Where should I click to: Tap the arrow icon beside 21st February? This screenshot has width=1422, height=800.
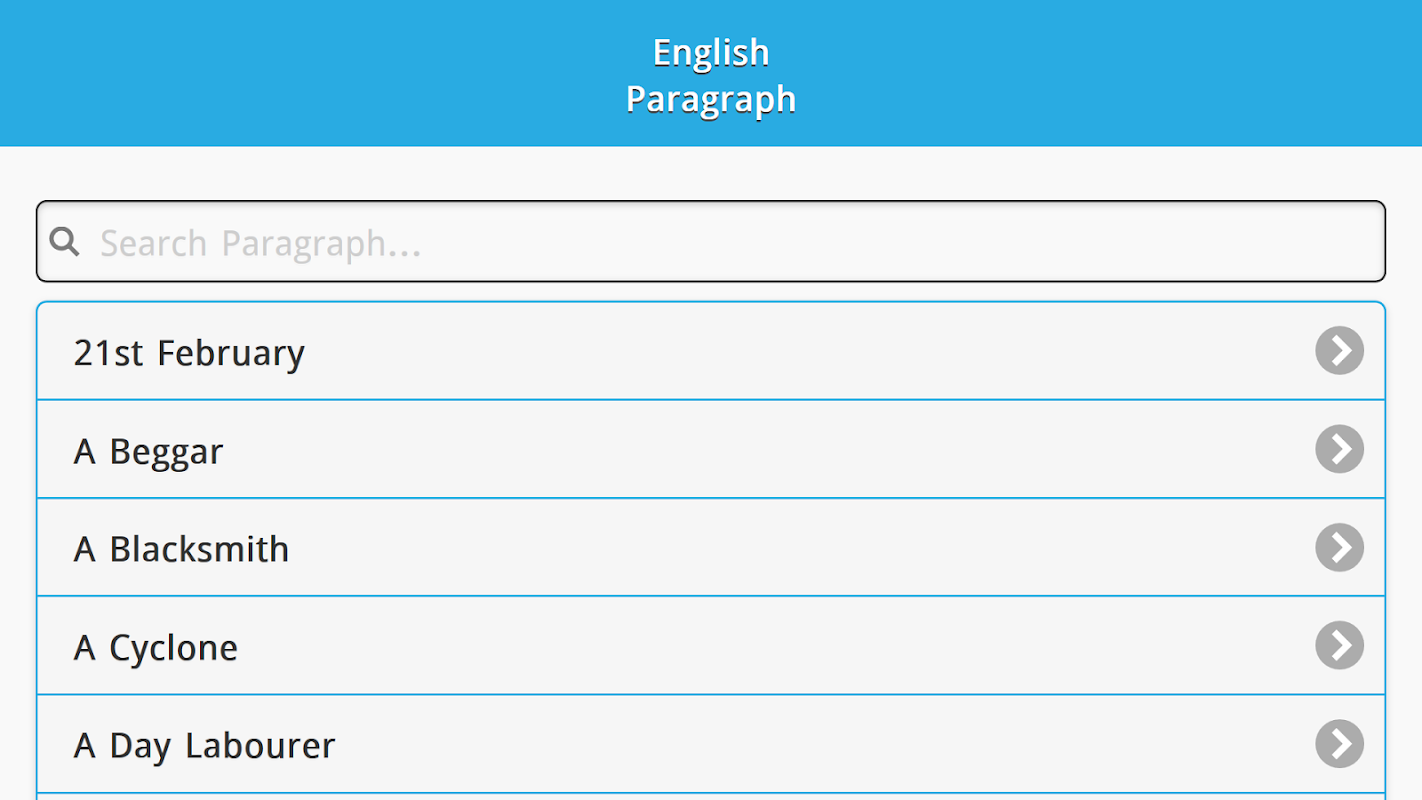tap(1339, 351)
